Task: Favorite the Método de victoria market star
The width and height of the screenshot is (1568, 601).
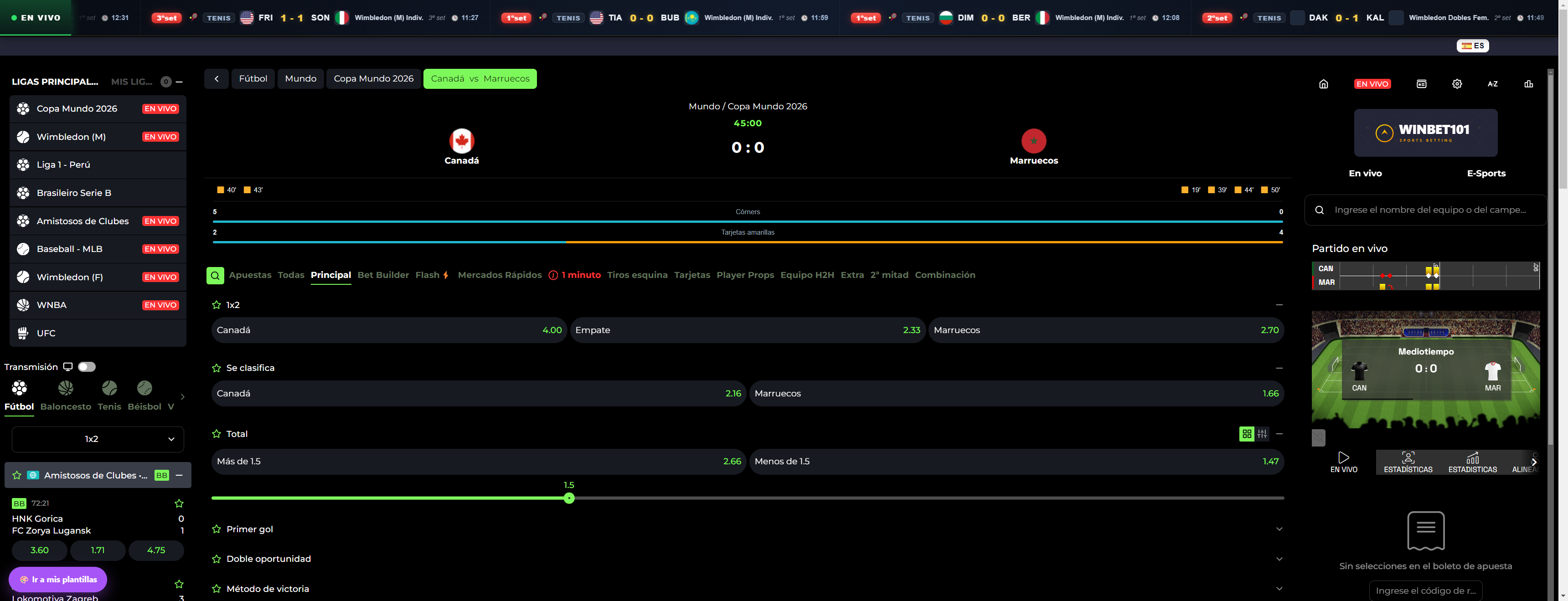Action: tap(216, 589)
